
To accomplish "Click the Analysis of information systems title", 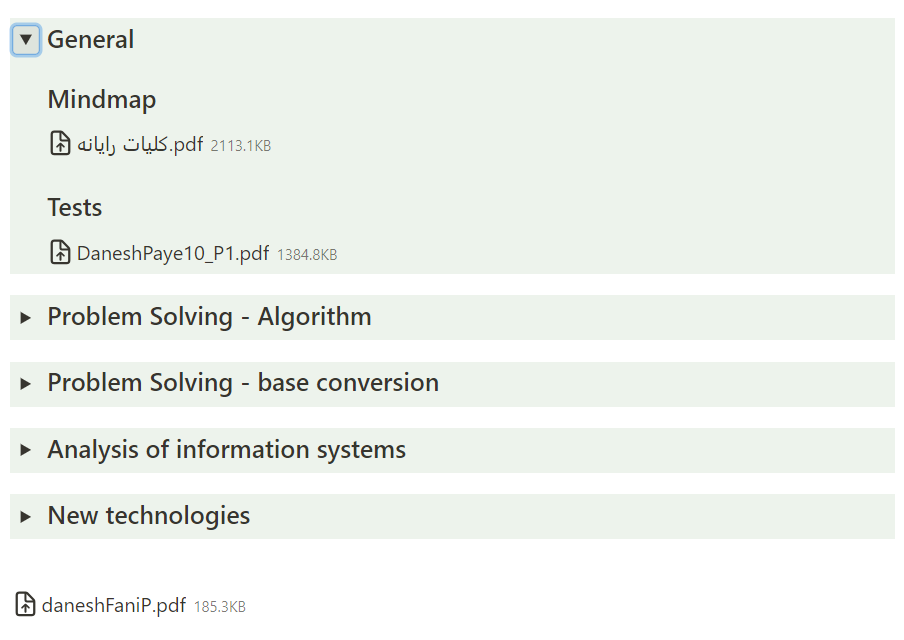I will [x=226, y=450].
